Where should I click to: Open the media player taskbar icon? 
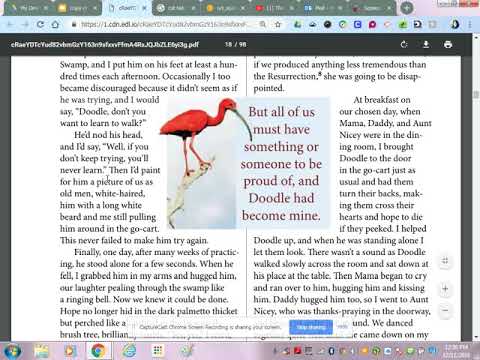(x=70, y=351)
